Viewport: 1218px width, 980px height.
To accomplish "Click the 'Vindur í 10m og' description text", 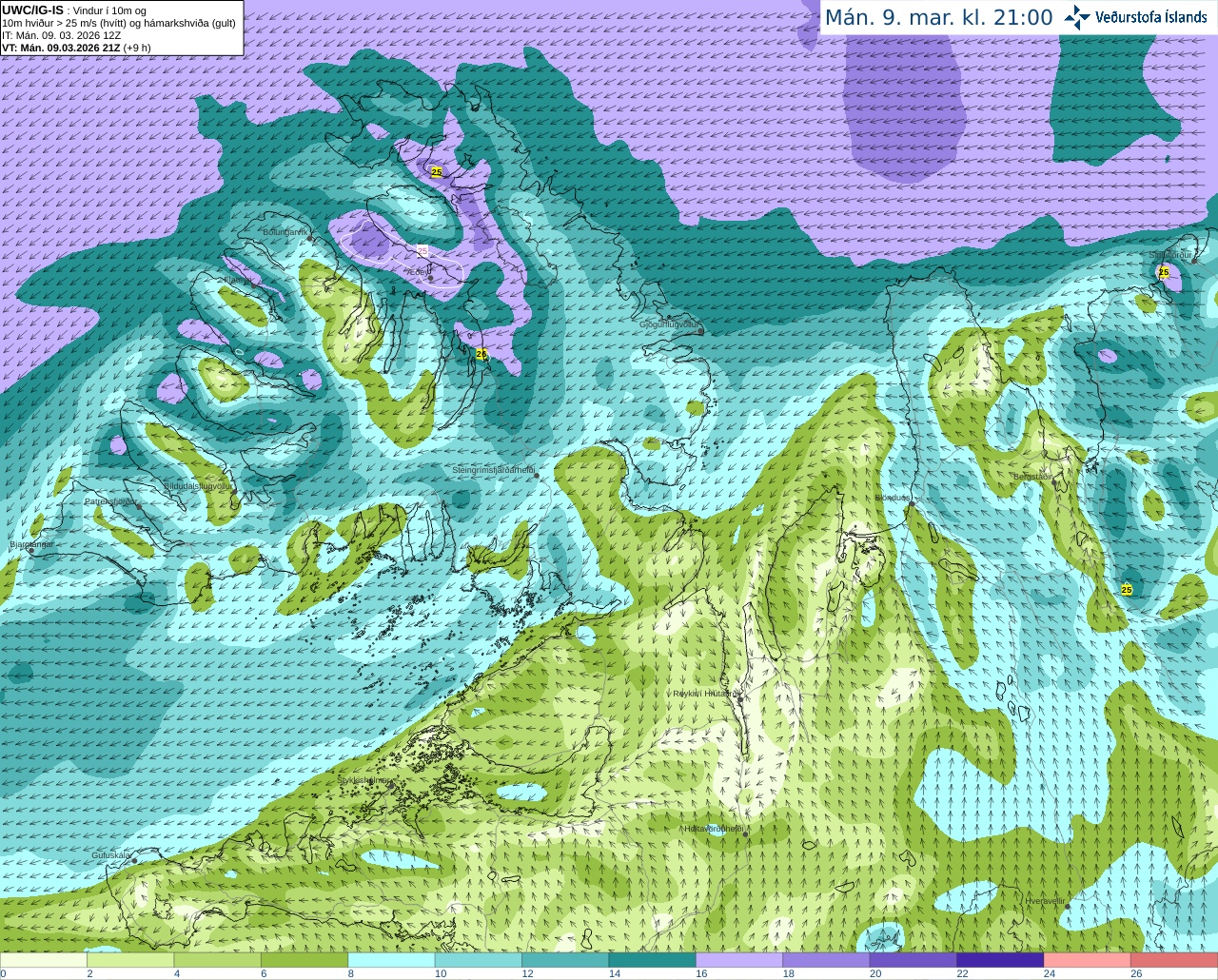I will [x=109, y=10].
